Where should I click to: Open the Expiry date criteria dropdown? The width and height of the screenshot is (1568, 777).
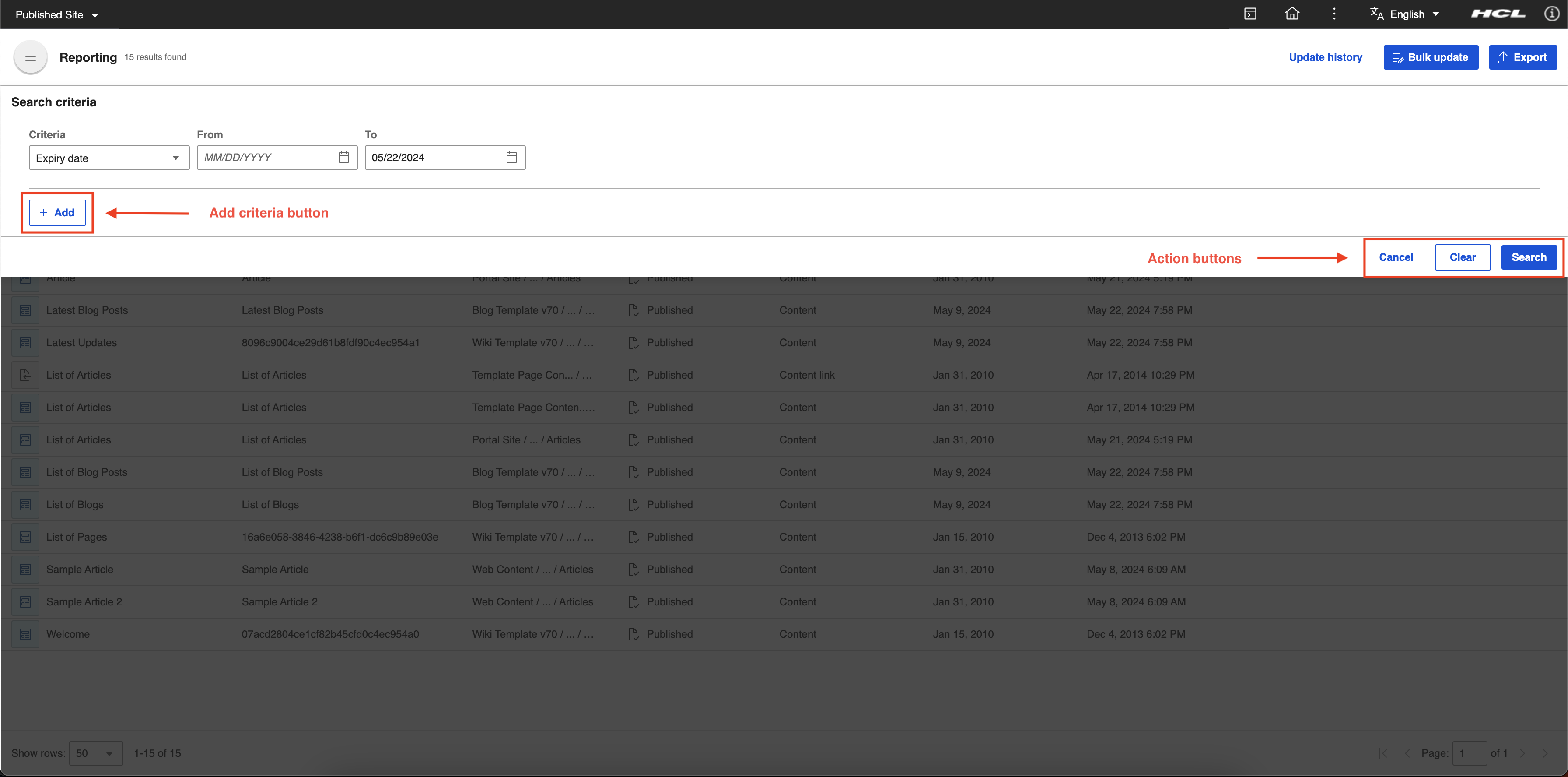pos(109,158)
